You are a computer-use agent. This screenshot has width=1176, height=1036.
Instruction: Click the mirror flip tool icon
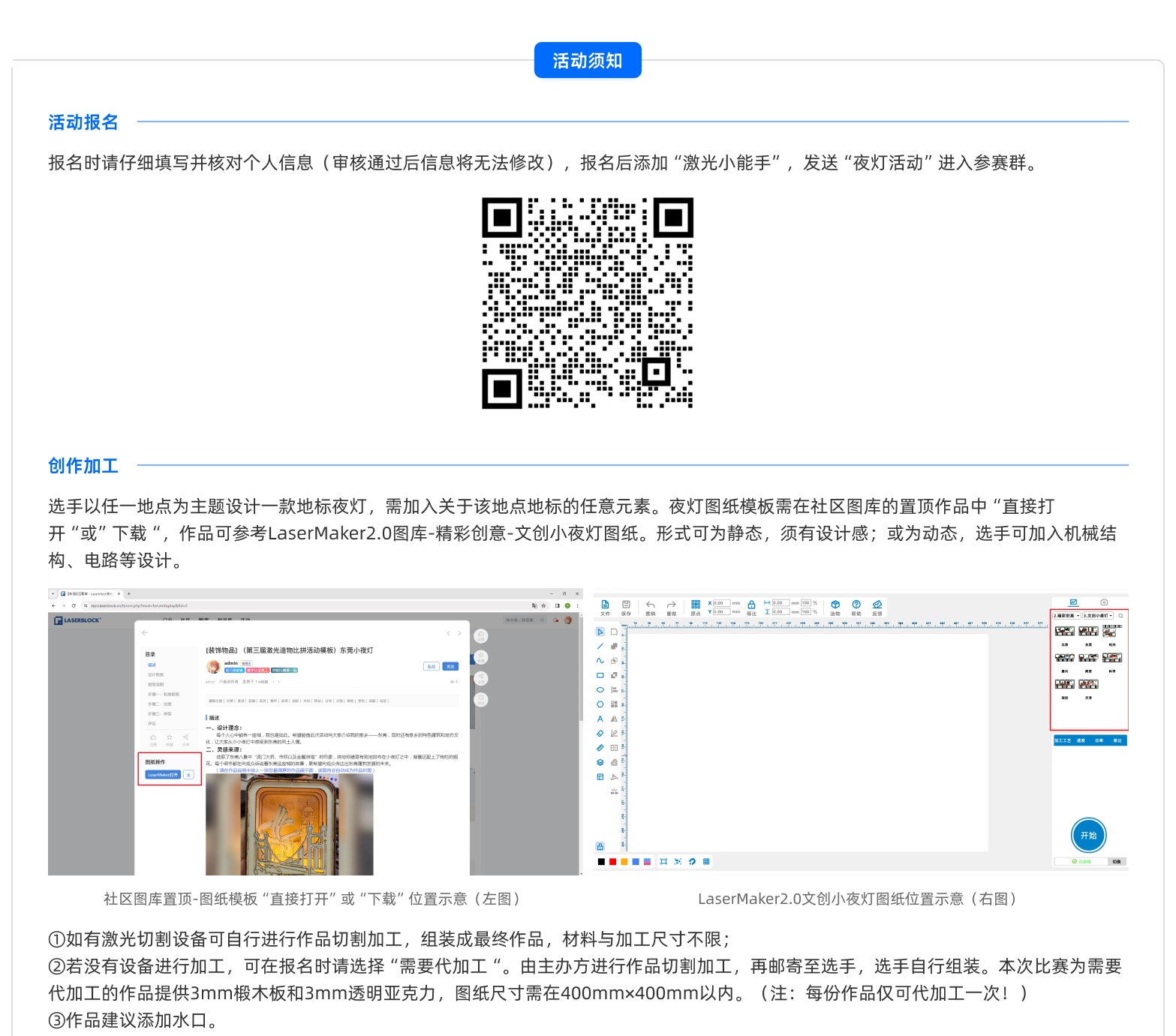click(x=614, y=719)
